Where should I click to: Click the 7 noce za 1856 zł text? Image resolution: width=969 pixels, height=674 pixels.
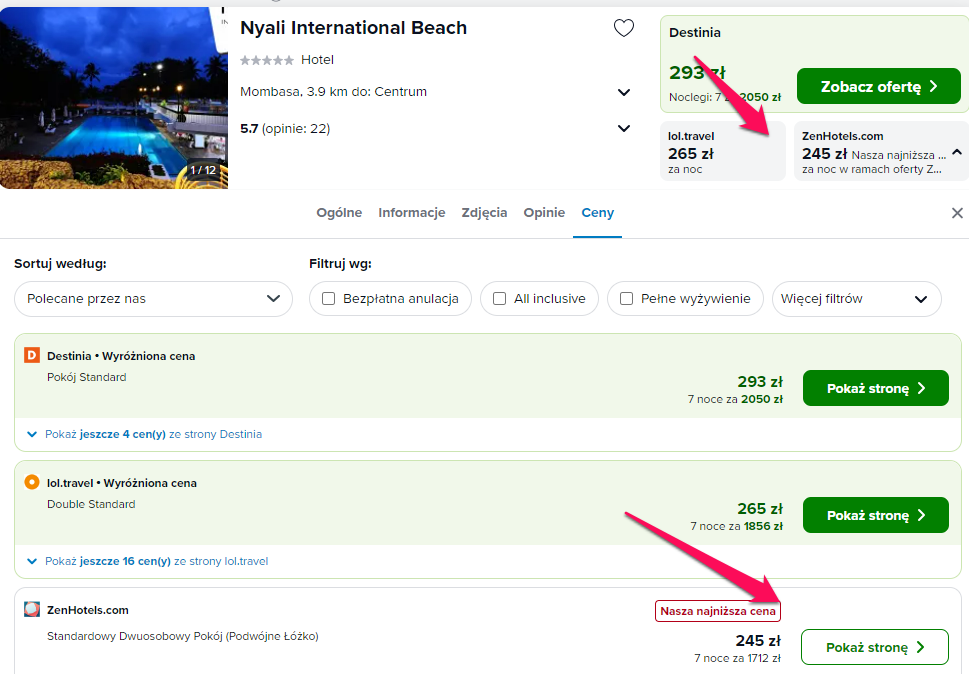pos(736,526)
